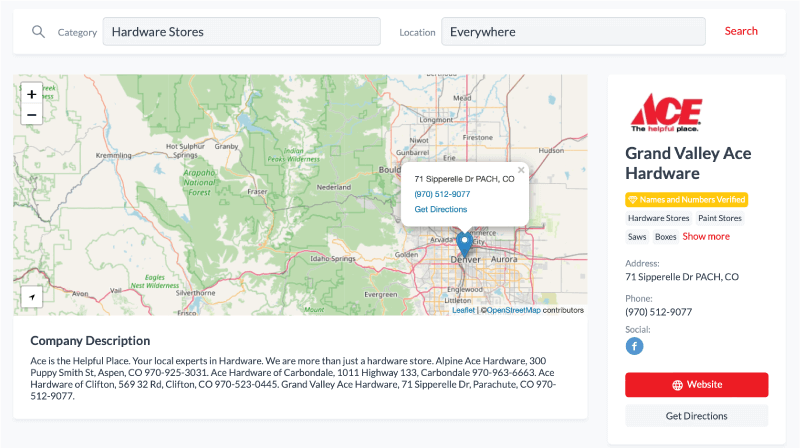Open the Facebook social icon
The width and height of the screenshot is (800, 448).
(634, 346)
